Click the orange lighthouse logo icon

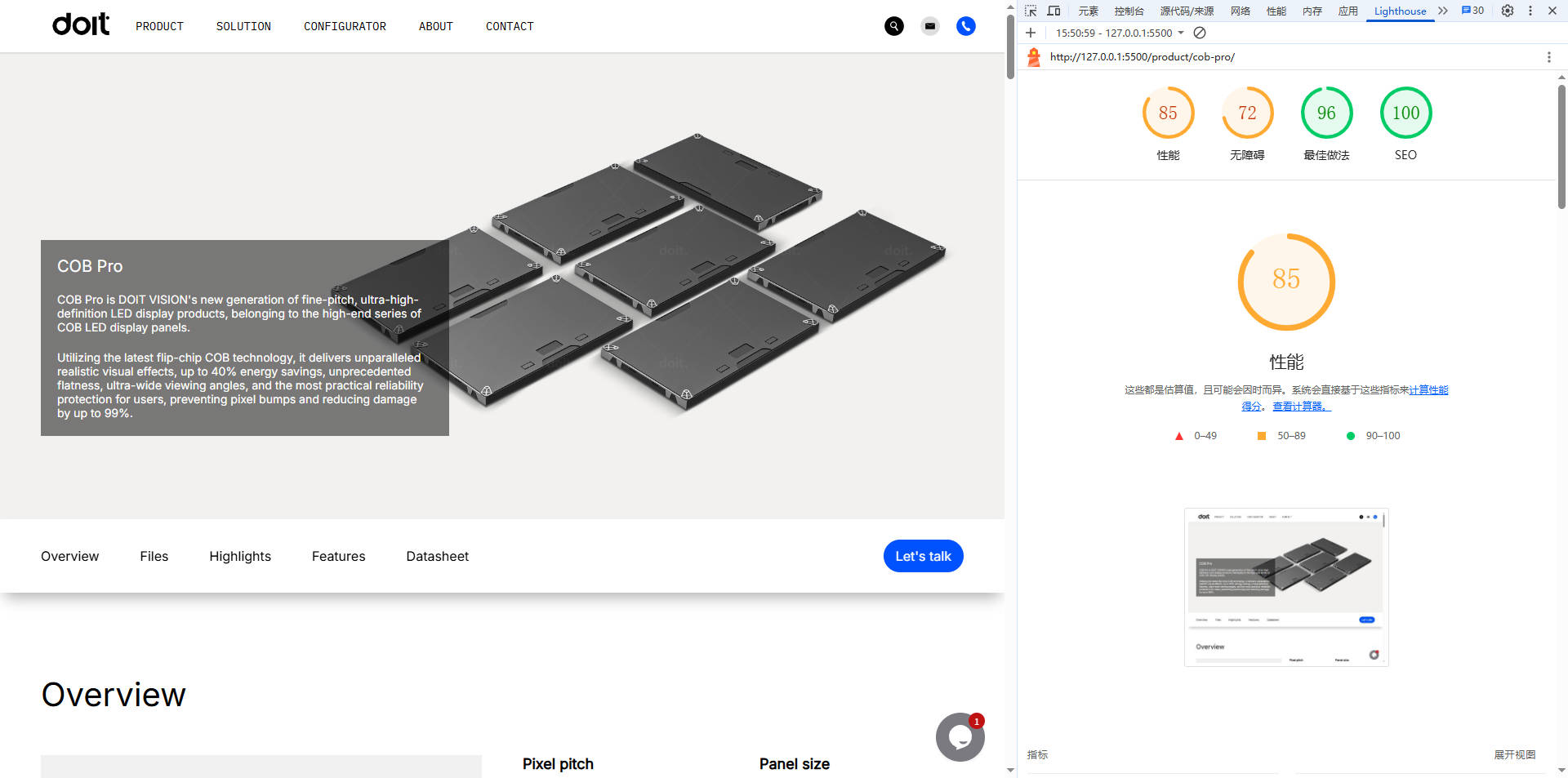(x=1033, y=57)
